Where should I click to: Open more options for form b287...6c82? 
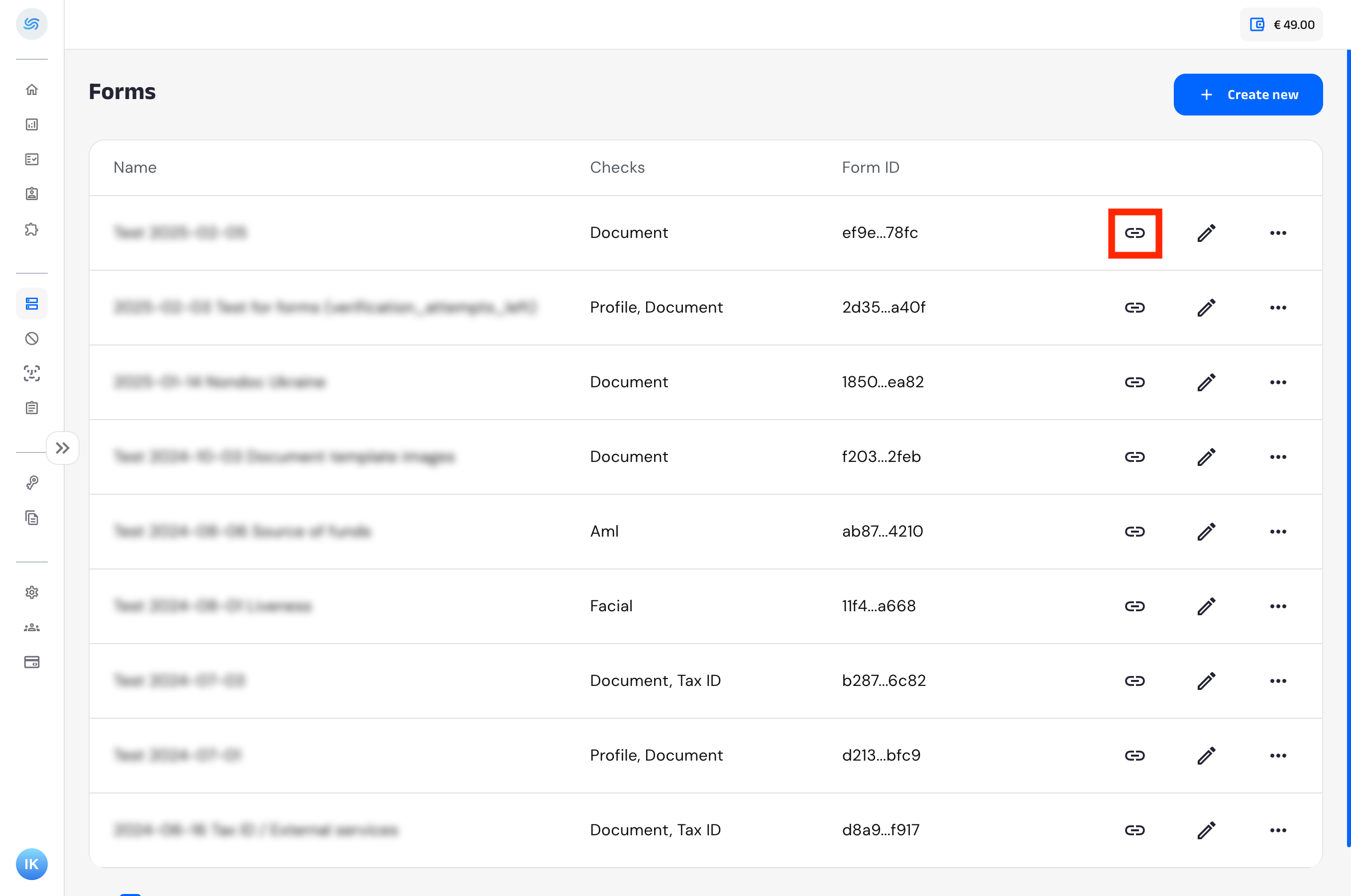pyautogui.click(x=1278, y=681)
